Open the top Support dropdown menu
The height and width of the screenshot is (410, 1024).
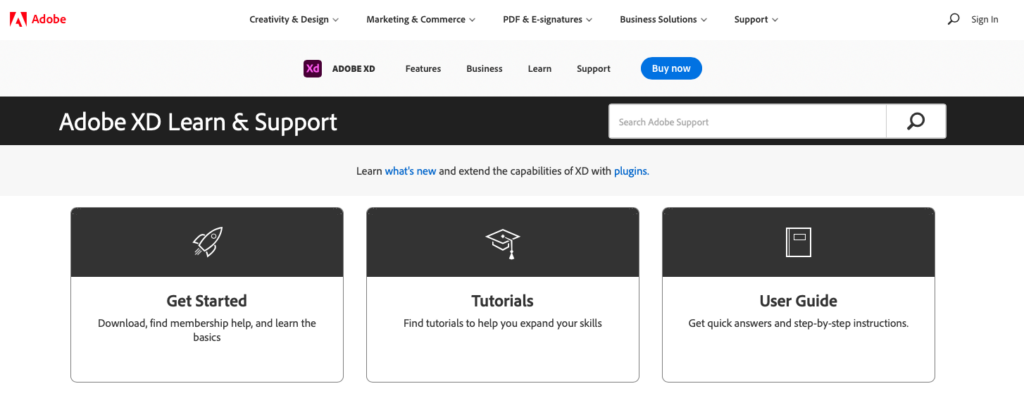pyautogui.click(x=756, y=20)
